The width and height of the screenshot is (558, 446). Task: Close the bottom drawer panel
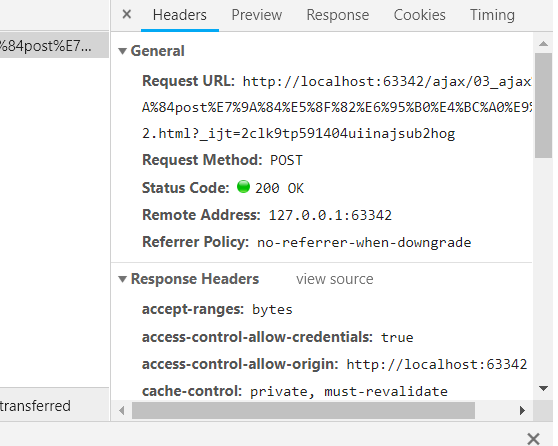[533, 439]
